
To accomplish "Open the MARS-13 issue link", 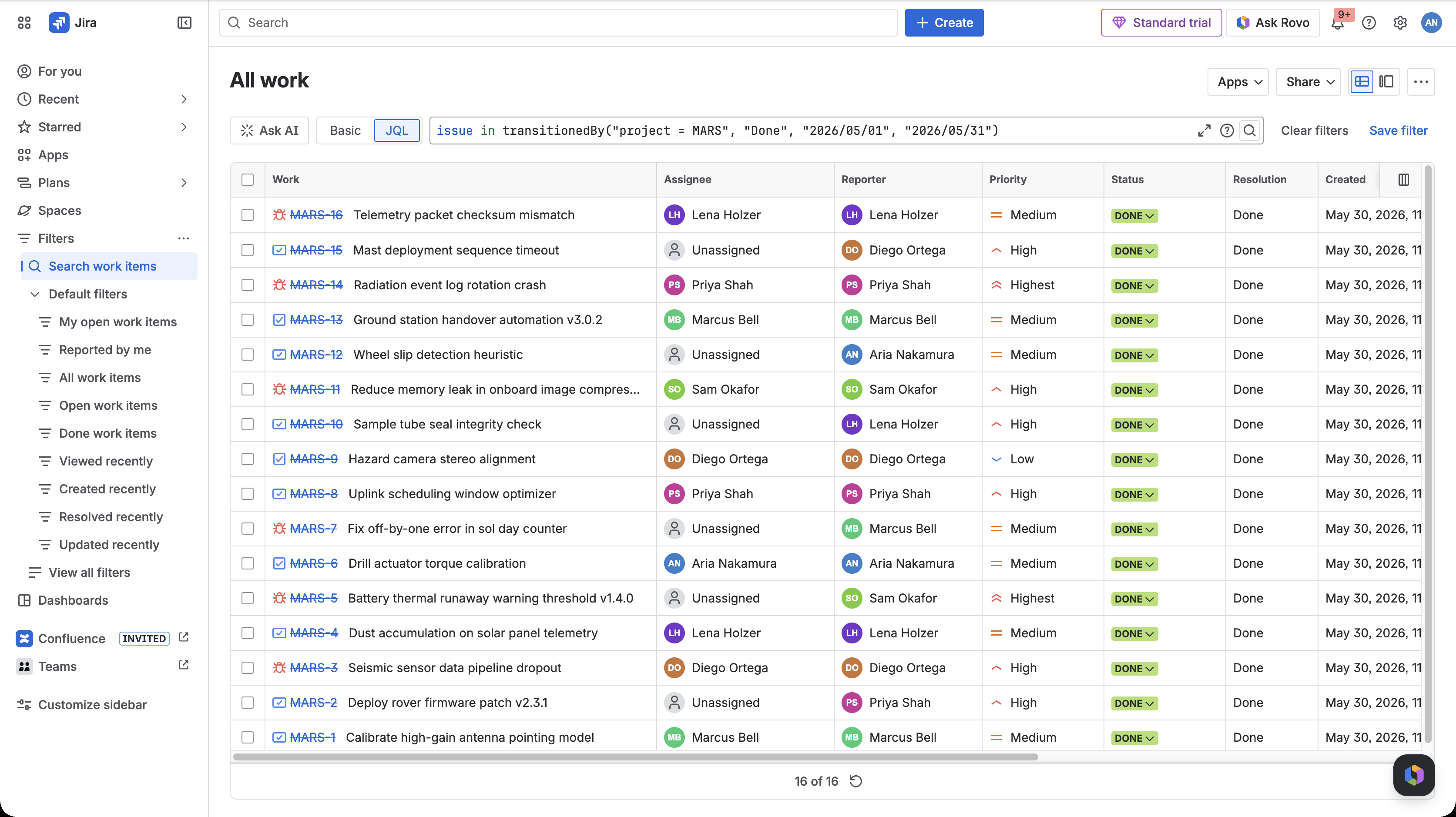I will coord(316,320).
